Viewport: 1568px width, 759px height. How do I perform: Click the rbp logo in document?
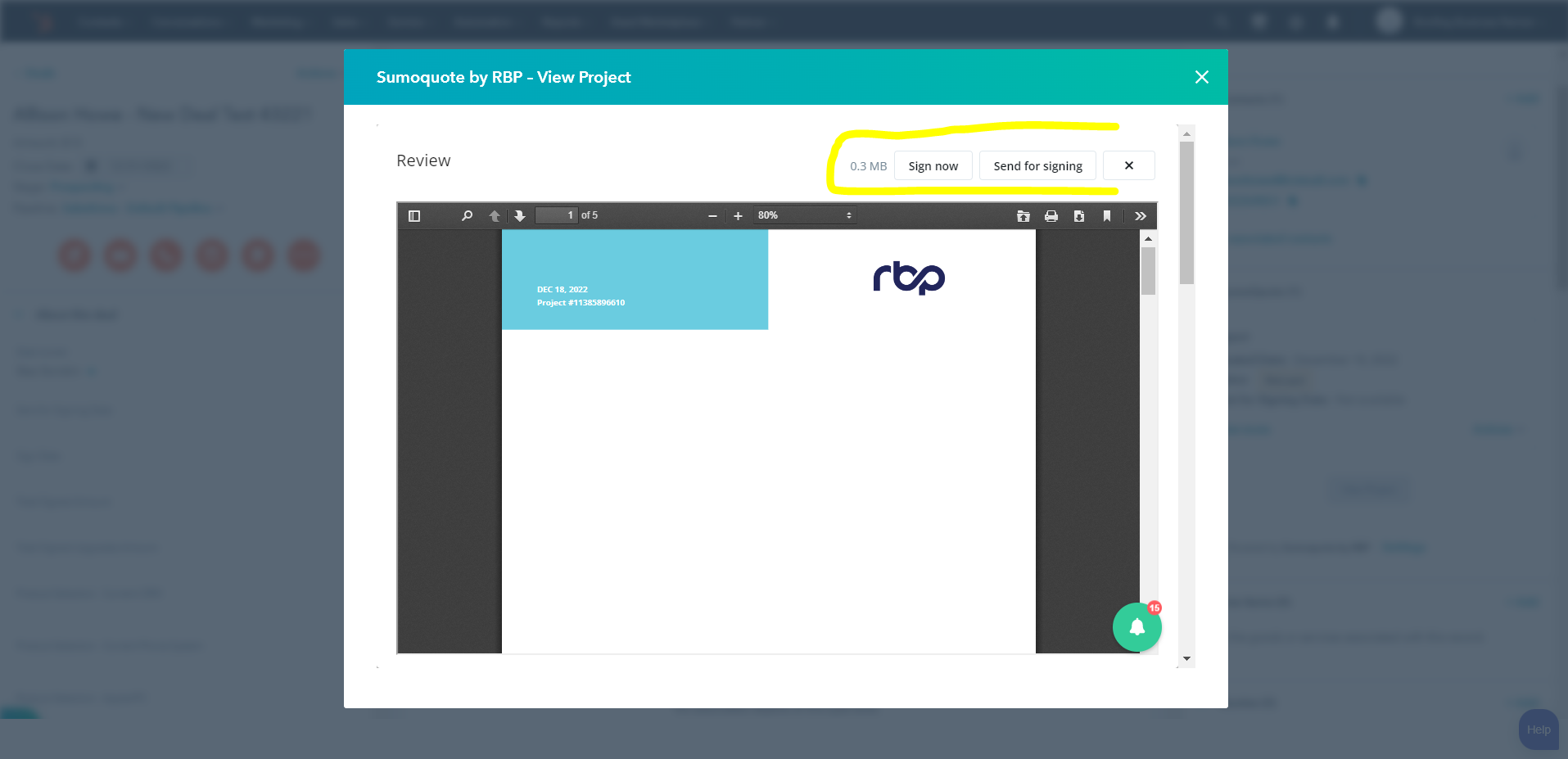909,278
